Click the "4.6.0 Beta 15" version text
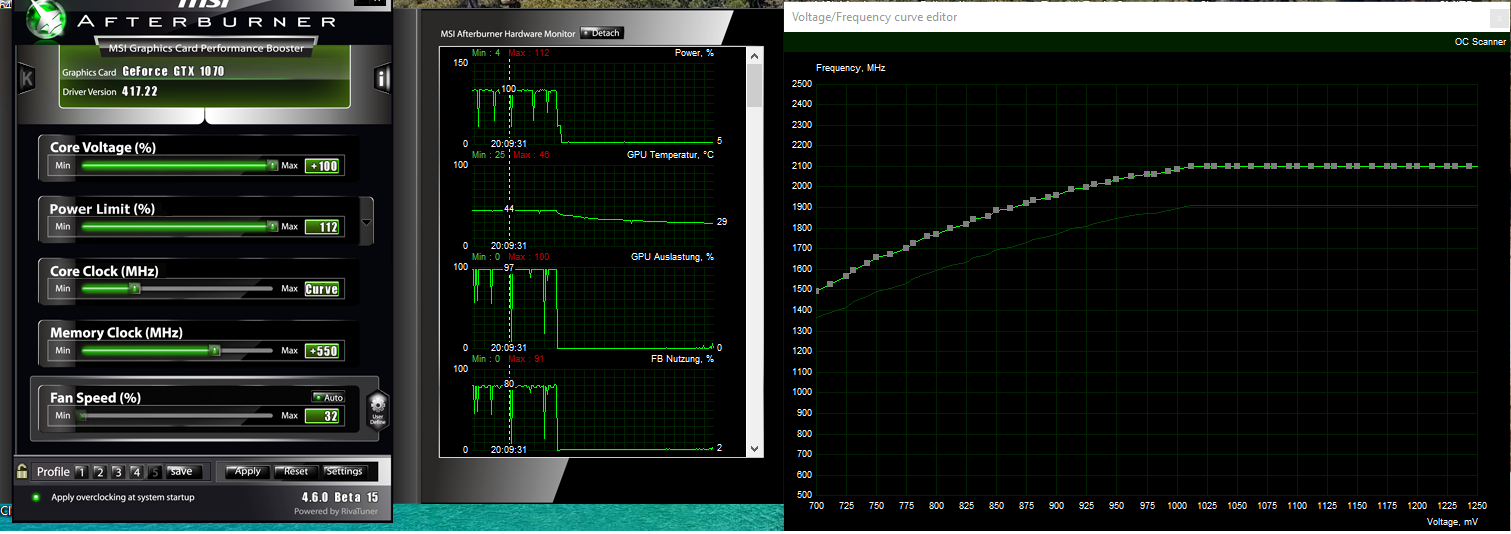 click(x=340, y=498)
